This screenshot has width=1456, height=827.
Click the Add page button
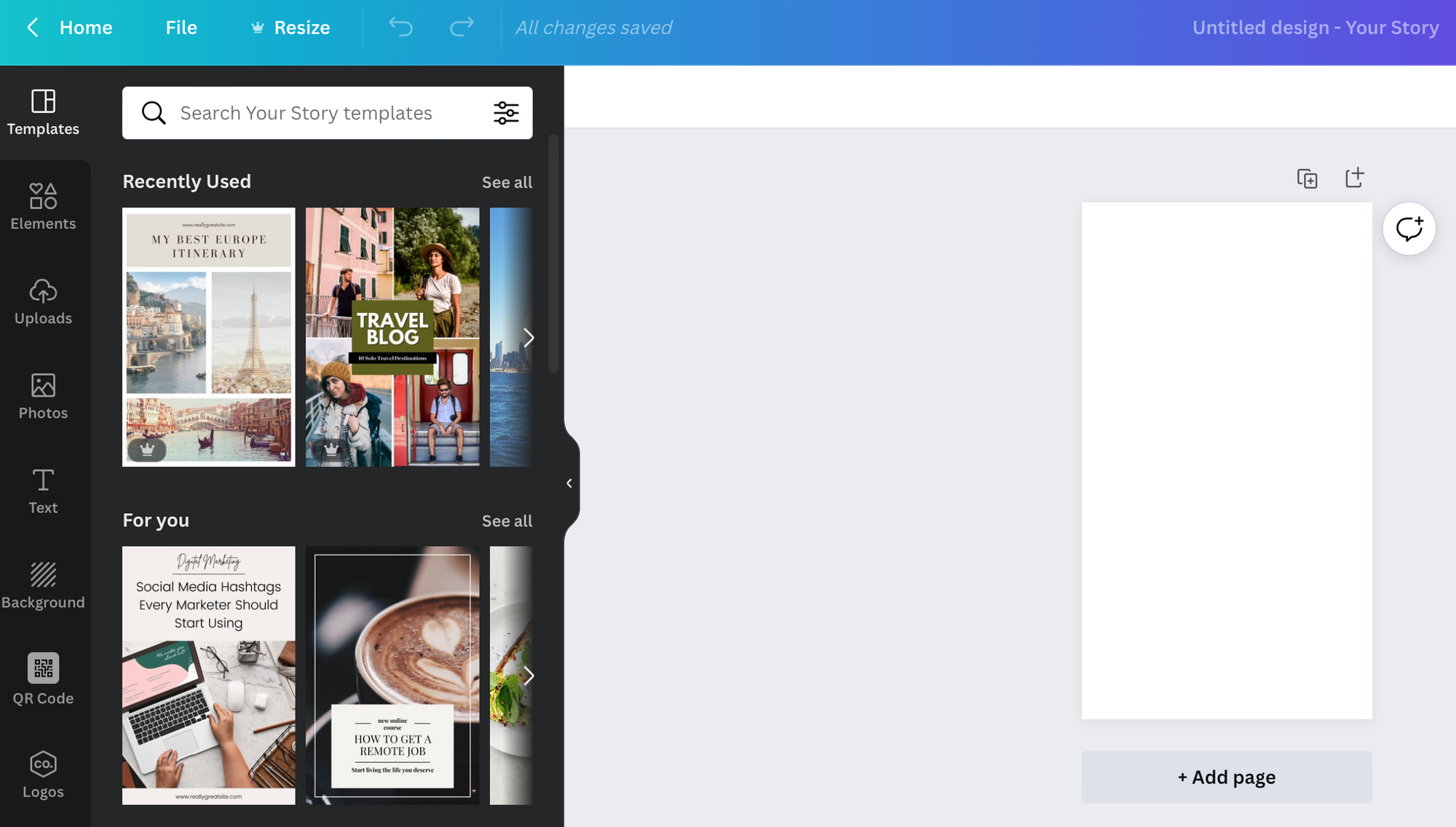click(x=1227, y=777)
